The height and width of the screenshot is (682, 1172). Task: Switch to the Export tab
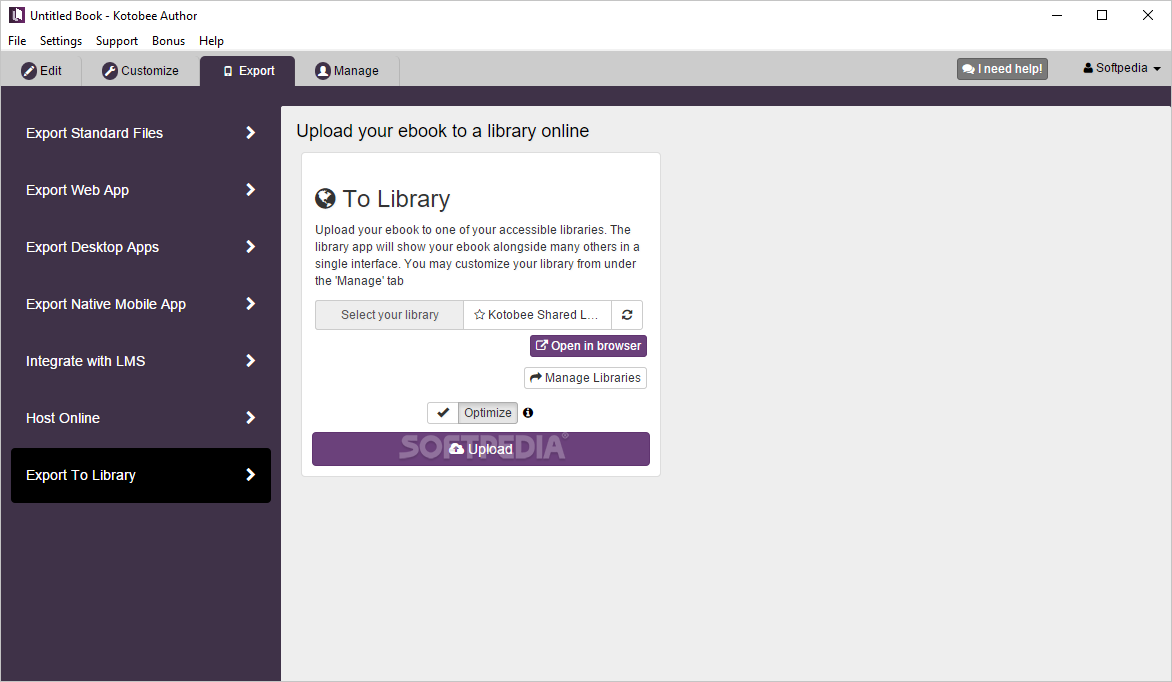(x=247, y=71)
